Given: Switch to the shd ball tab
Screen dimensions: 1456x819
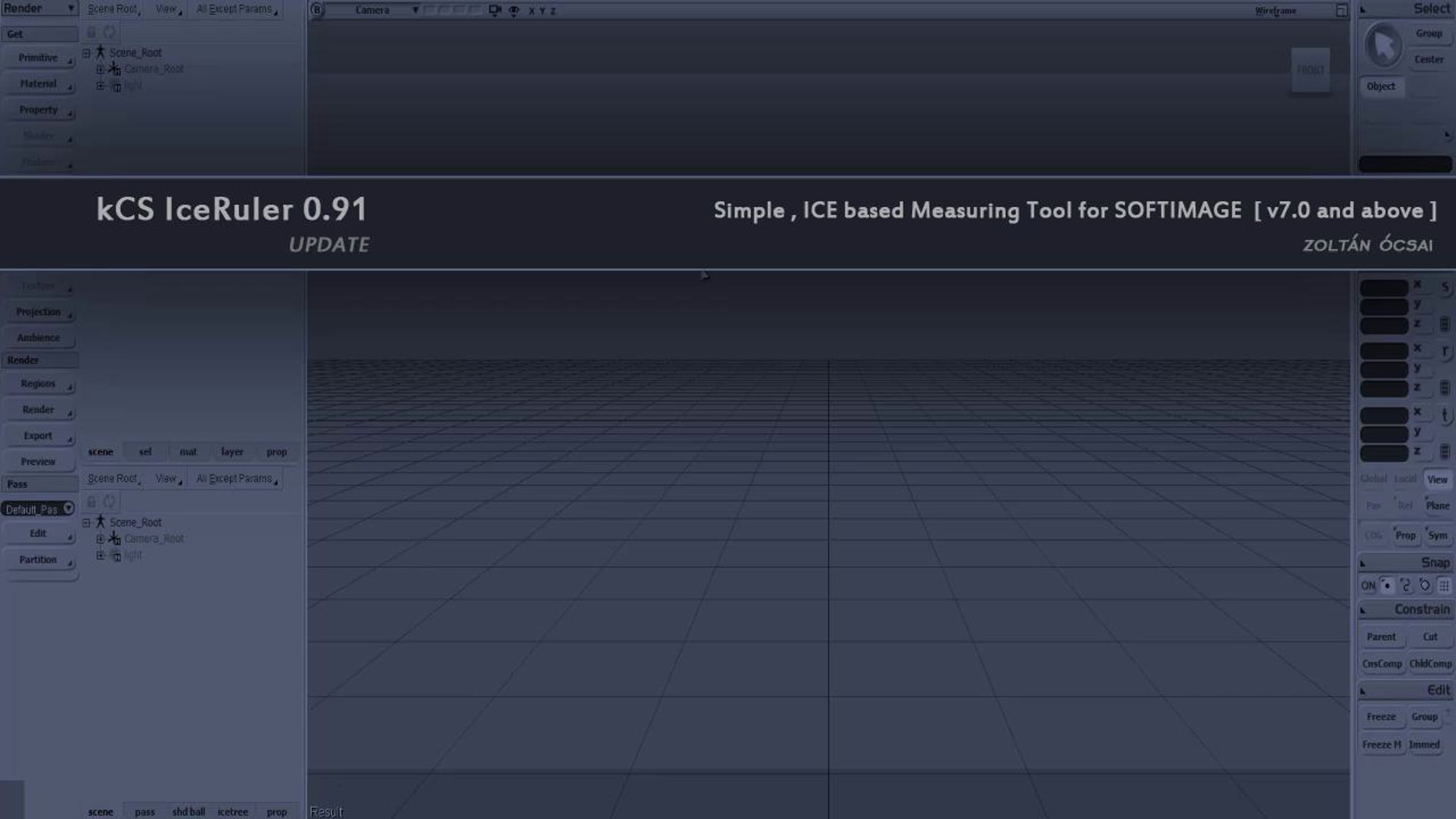Looking at the screenshot, I should click(188, 811).
